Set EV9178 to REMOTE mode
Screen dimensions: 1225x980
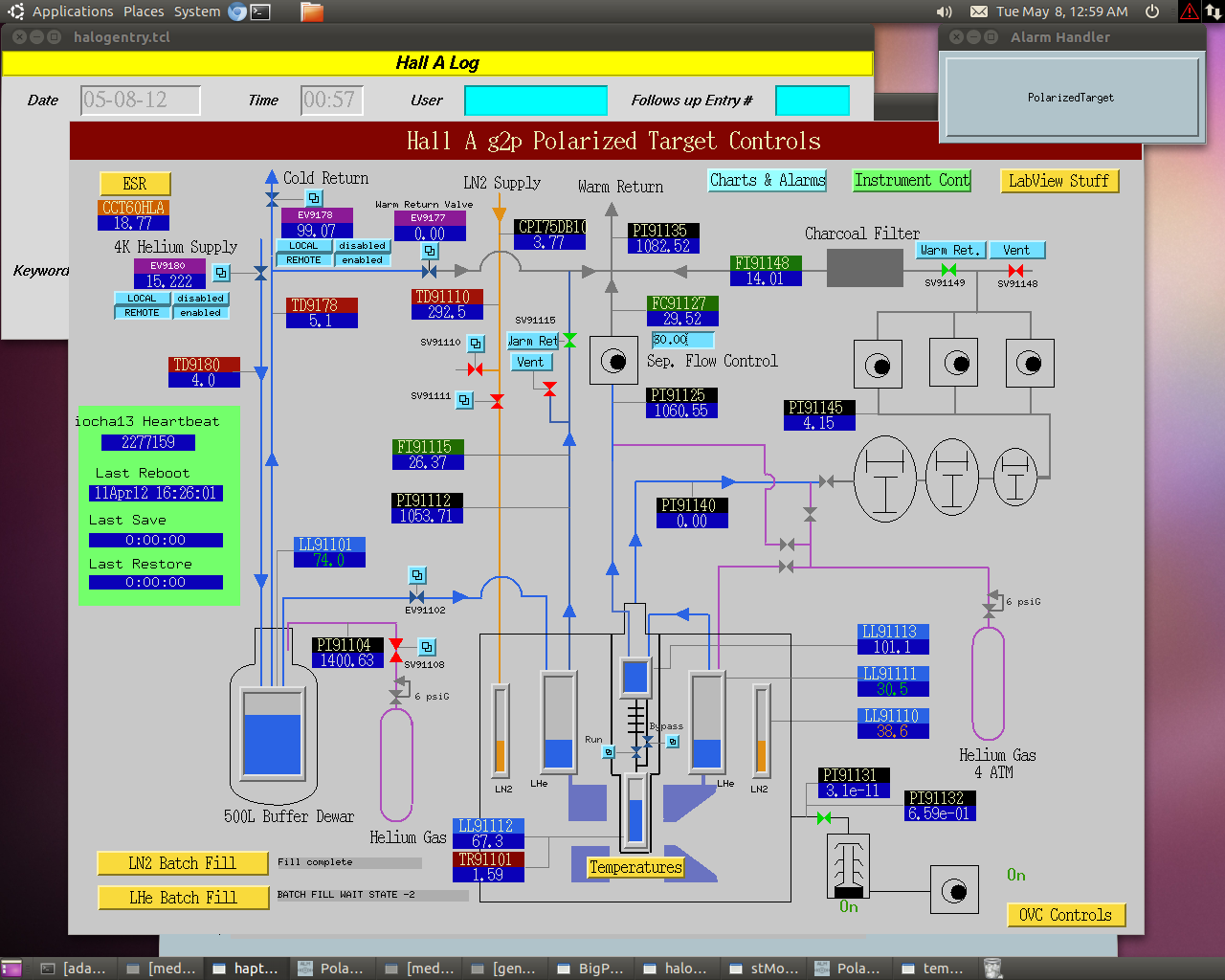click(303, 260)
